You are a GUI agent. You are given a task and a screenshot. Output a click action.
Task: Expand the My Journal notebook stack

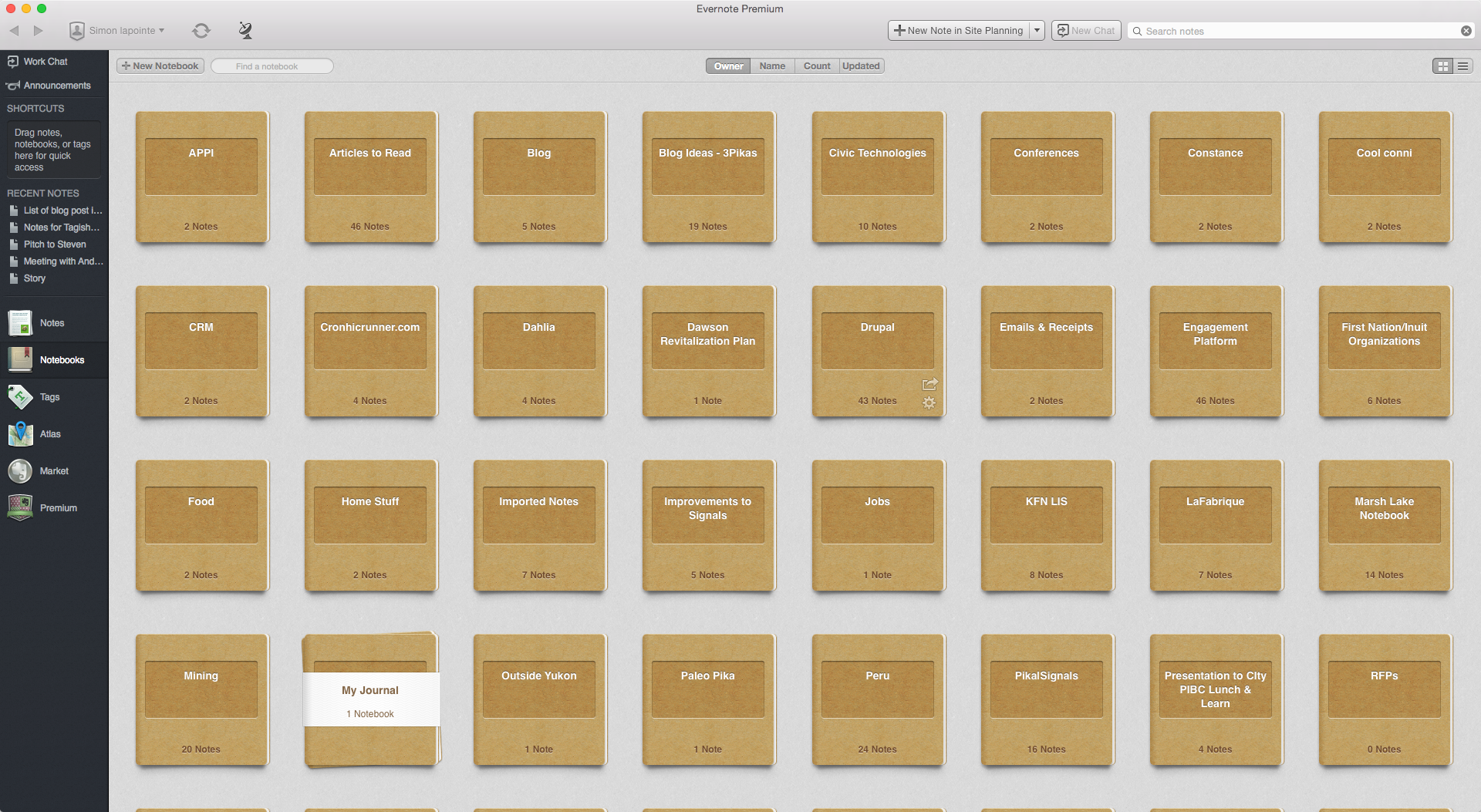point(371,699)
